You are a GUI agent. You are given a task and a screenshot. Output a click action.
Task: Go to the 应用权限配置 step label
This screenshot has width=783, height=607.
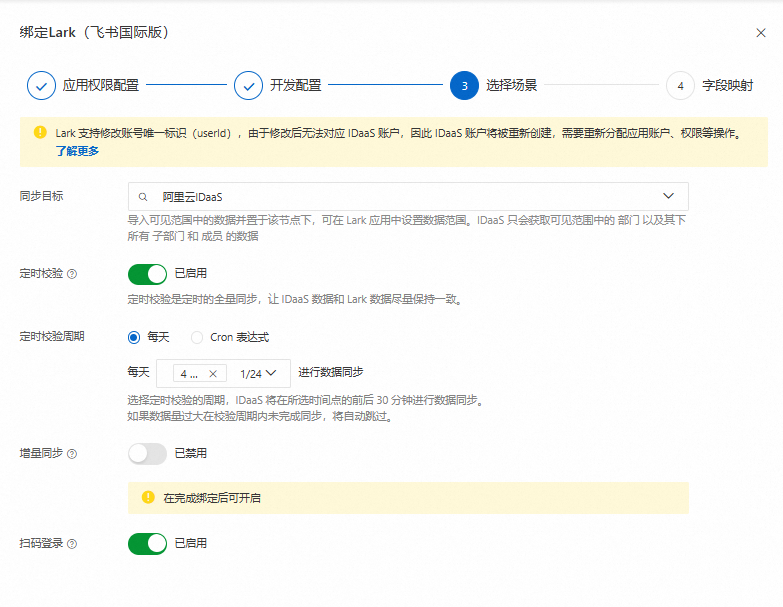101,85
